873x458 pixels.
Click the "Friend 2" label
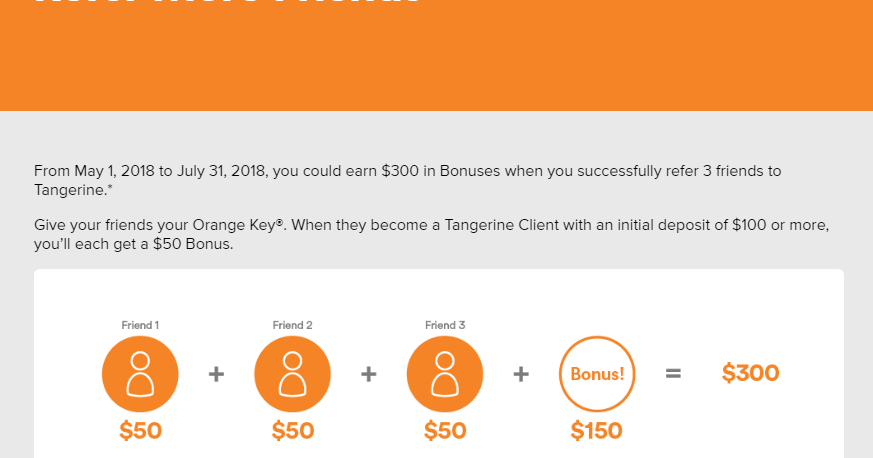[x=292, y=325]
